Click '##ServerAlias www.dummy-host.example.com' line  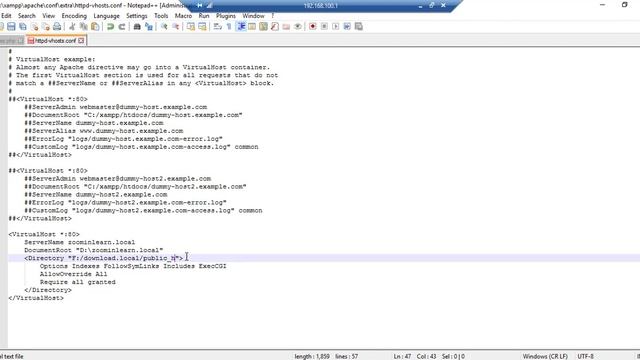104,131
